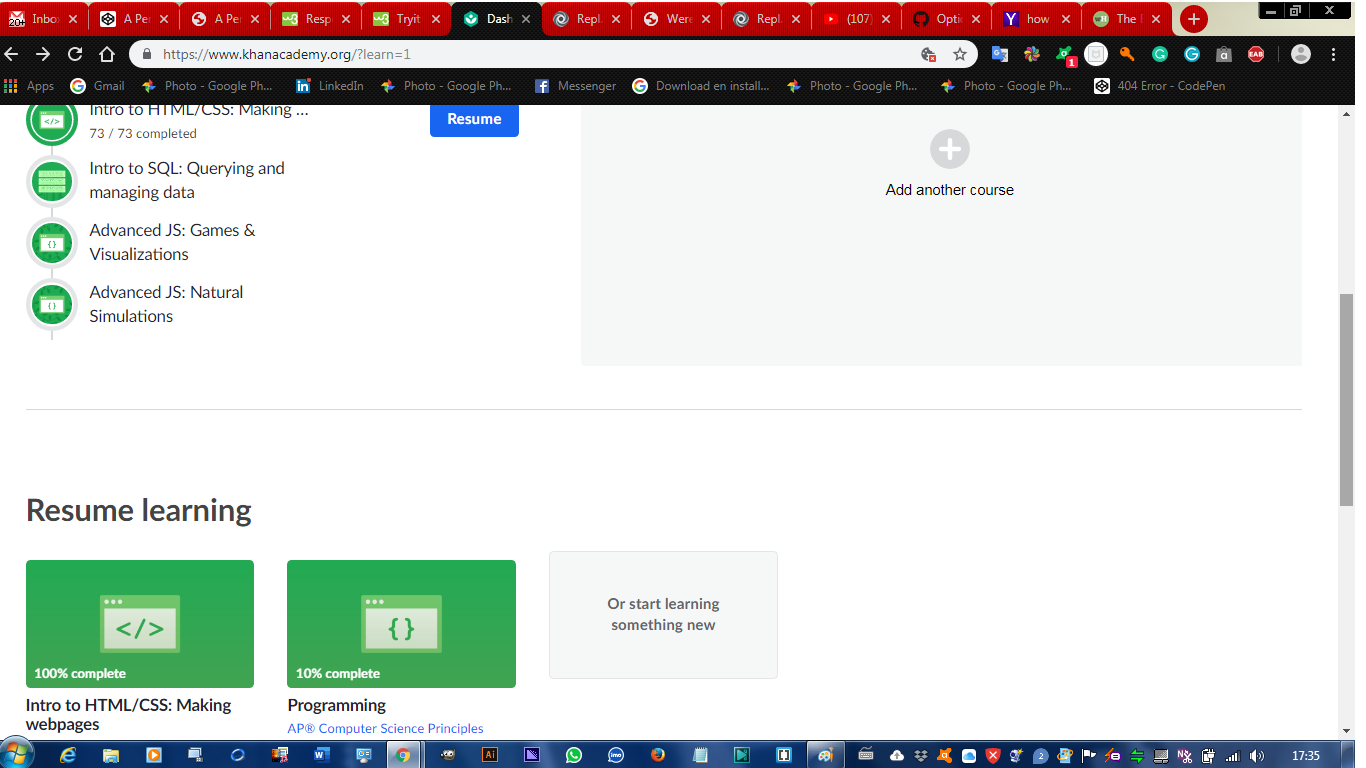
Task: Open a new tab with the plus button
Action: click(x=1193, y=18)
